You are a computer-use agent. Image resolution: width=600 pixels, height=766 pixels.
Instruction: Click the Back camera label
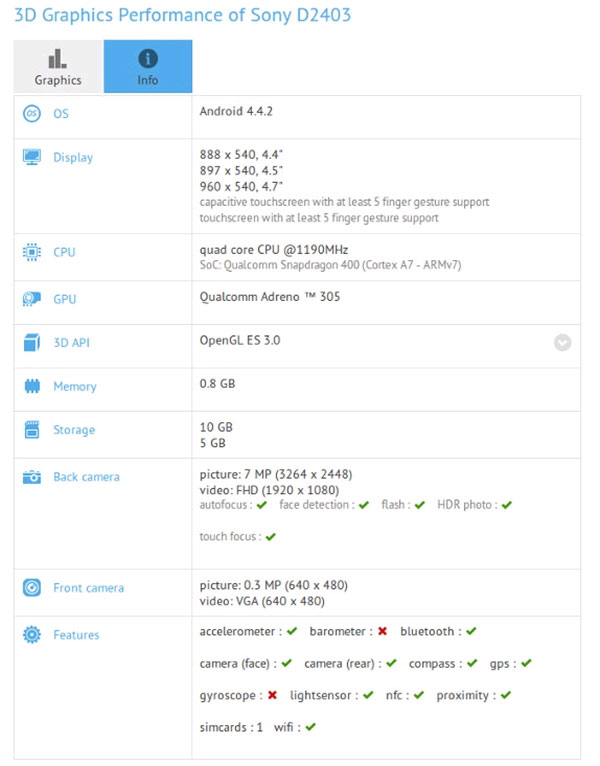click(x=86, y=477)
